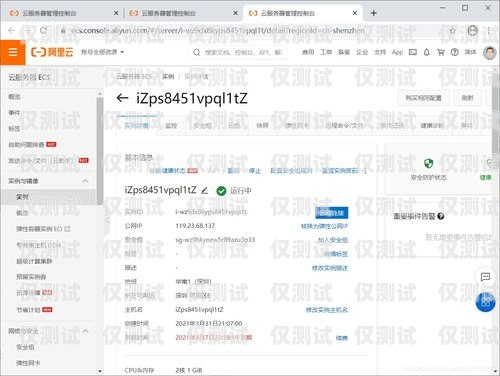500x376 pixels.
Task: Open 工单 in the top menu
Action: point(326,52)
